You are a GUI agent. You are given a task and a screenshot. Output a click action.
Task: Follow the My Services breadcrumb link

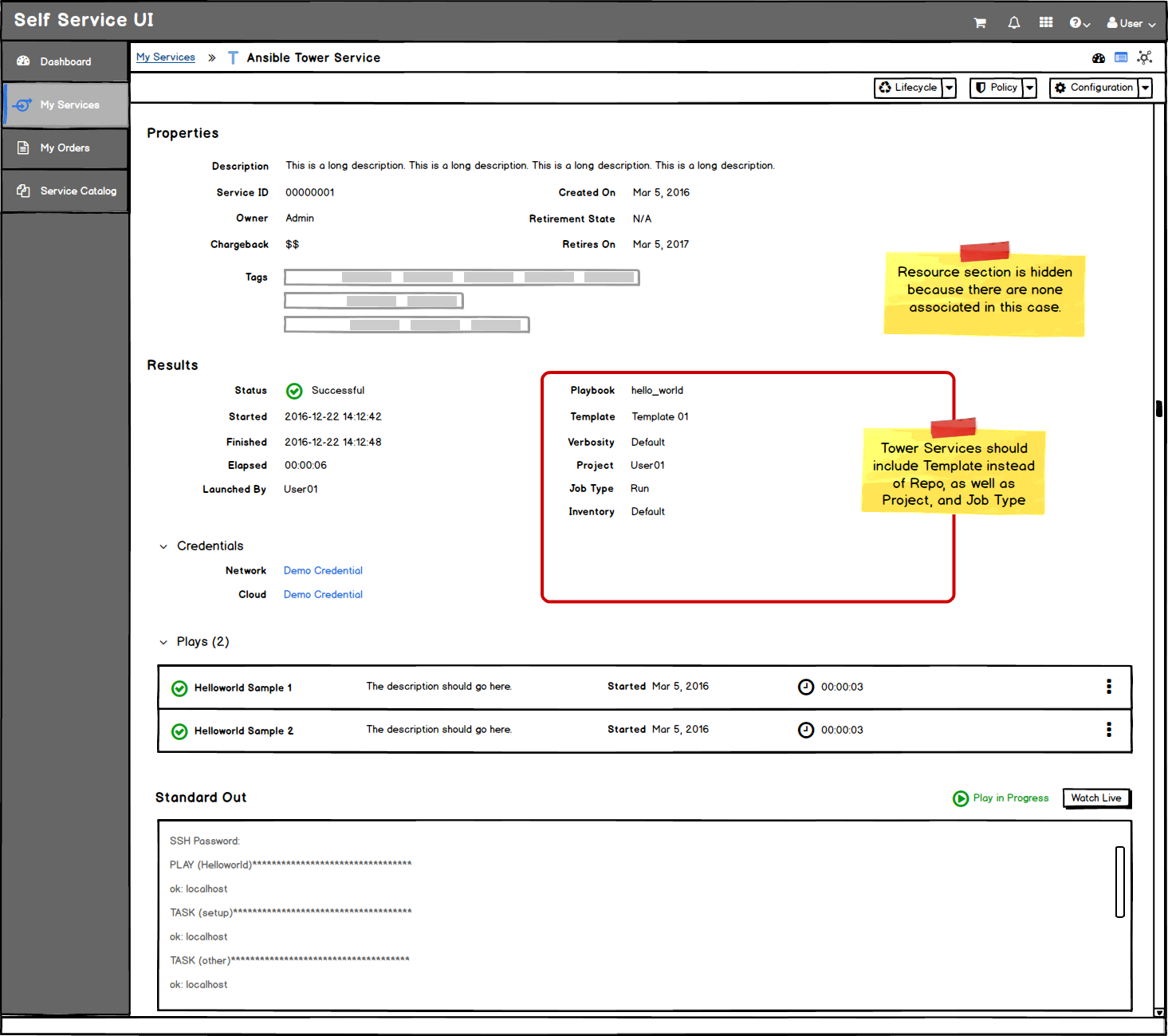tap(165, 57)
